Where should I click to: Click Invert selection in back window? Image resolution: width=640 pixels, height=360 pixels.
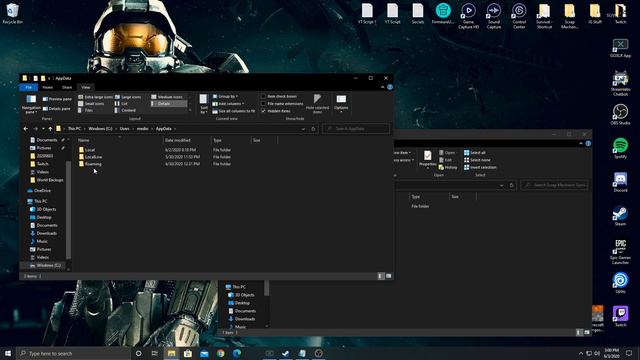click(480, 167)
